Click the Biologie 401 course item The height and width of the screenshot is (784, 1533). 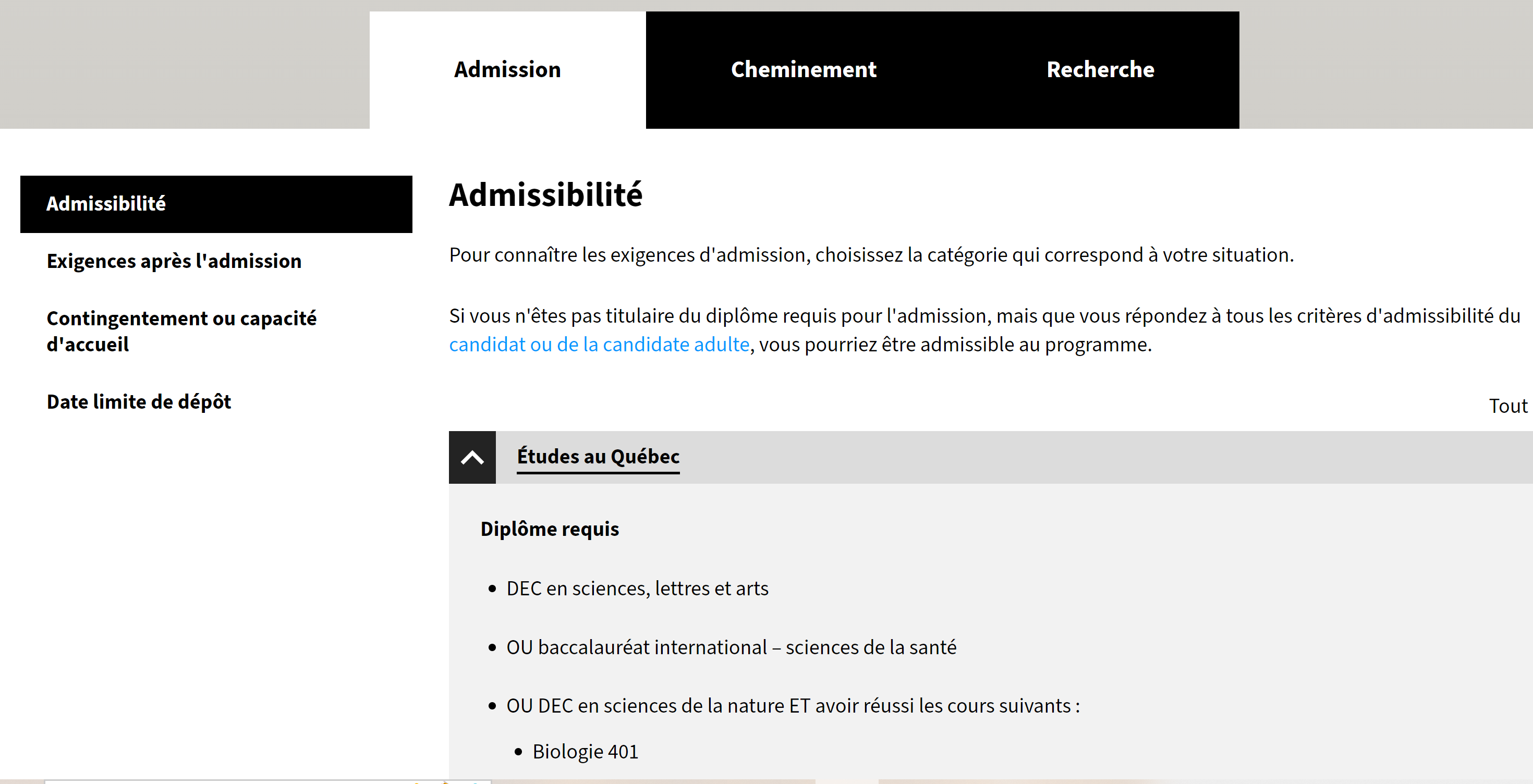coord(585,751)
